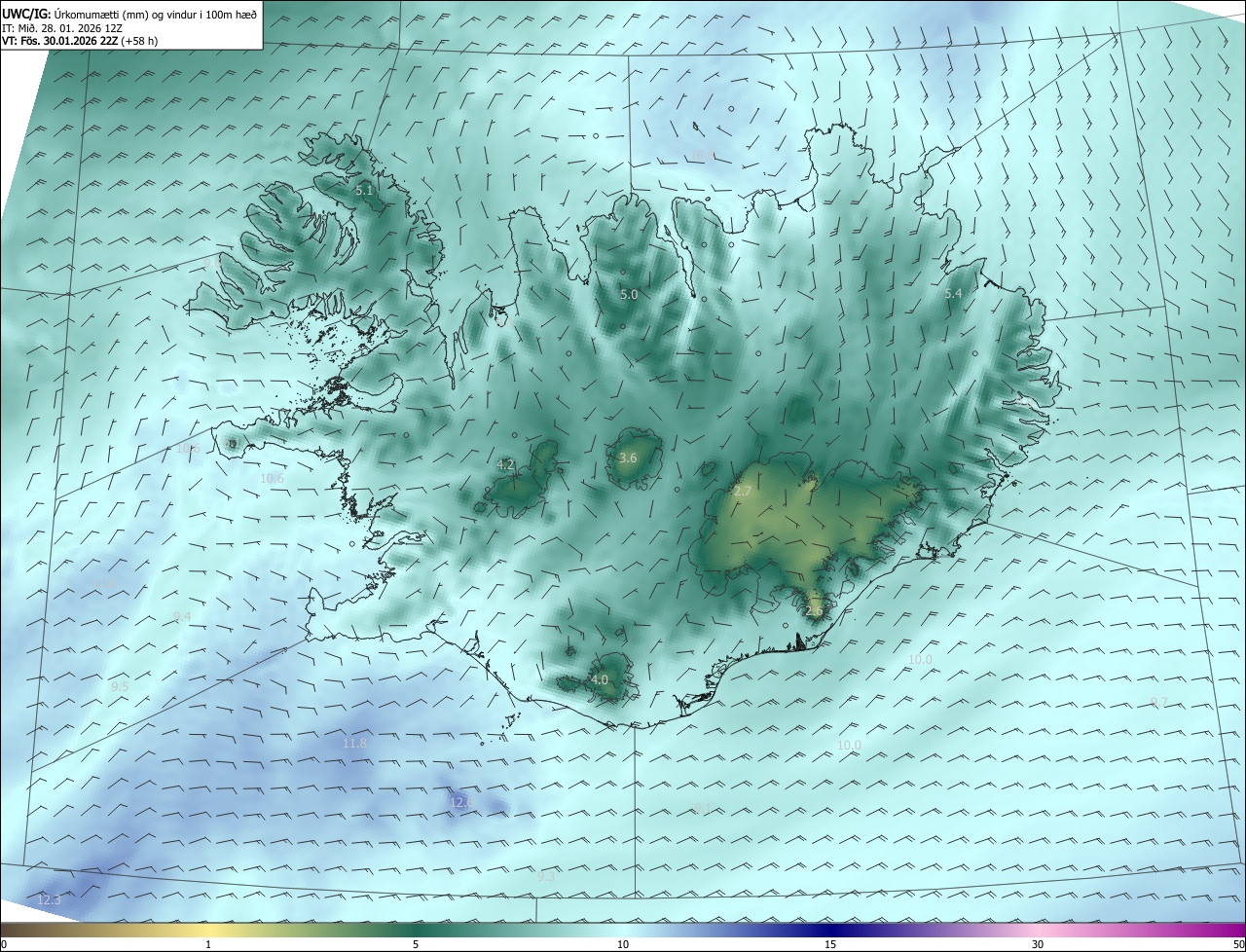Click the 3.6 value on the central glacier
The width and height of the screenshot is (1246, 952).
tap(628, 458)
